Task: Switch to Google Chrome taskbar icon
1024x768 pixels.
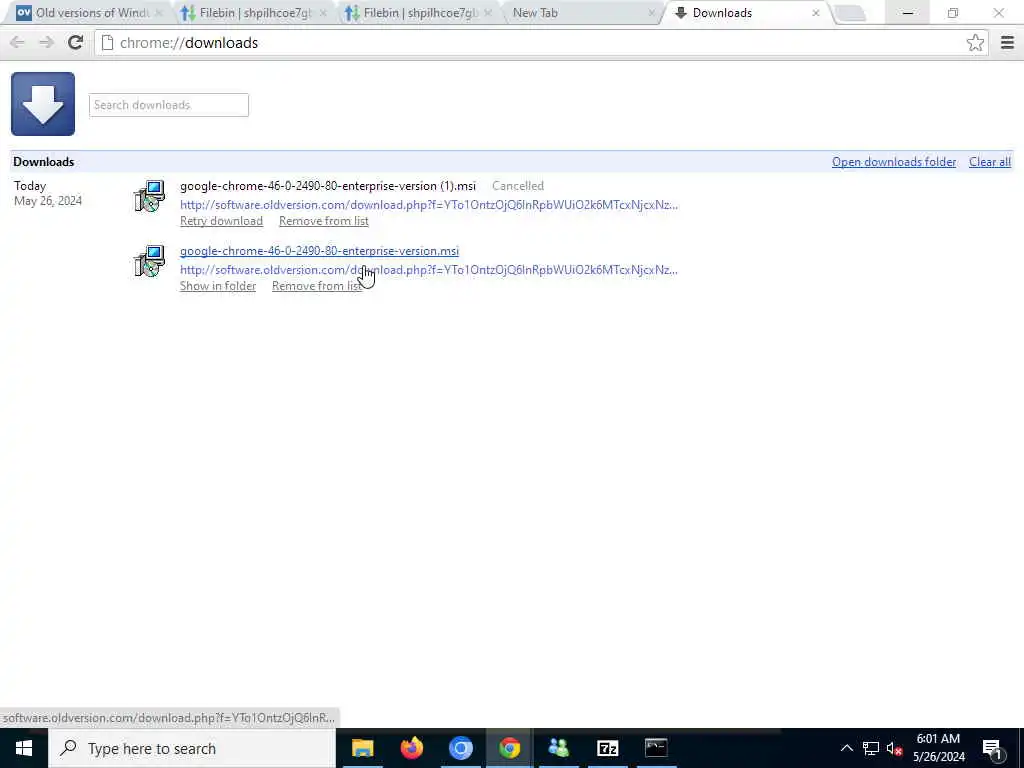Action: (x=509, y=748)
